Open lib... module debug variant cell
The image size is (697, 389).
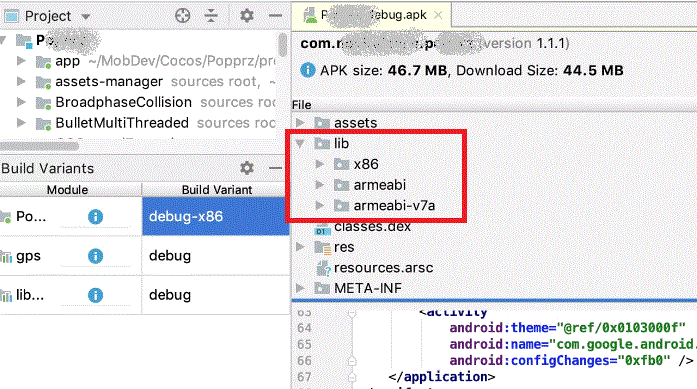[x=216, y=295]
